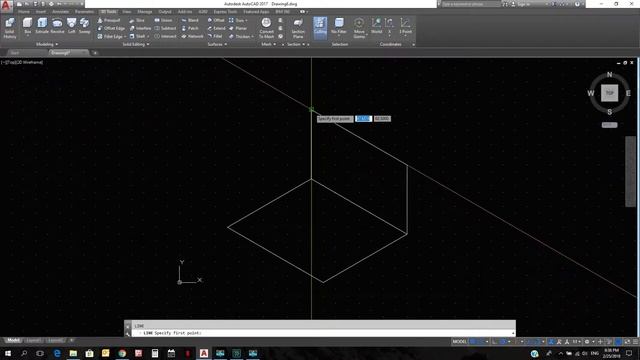The height and width of the screenshot is (360, 640).
Task: Click the Intersect tool
Action: click(165, 36)
